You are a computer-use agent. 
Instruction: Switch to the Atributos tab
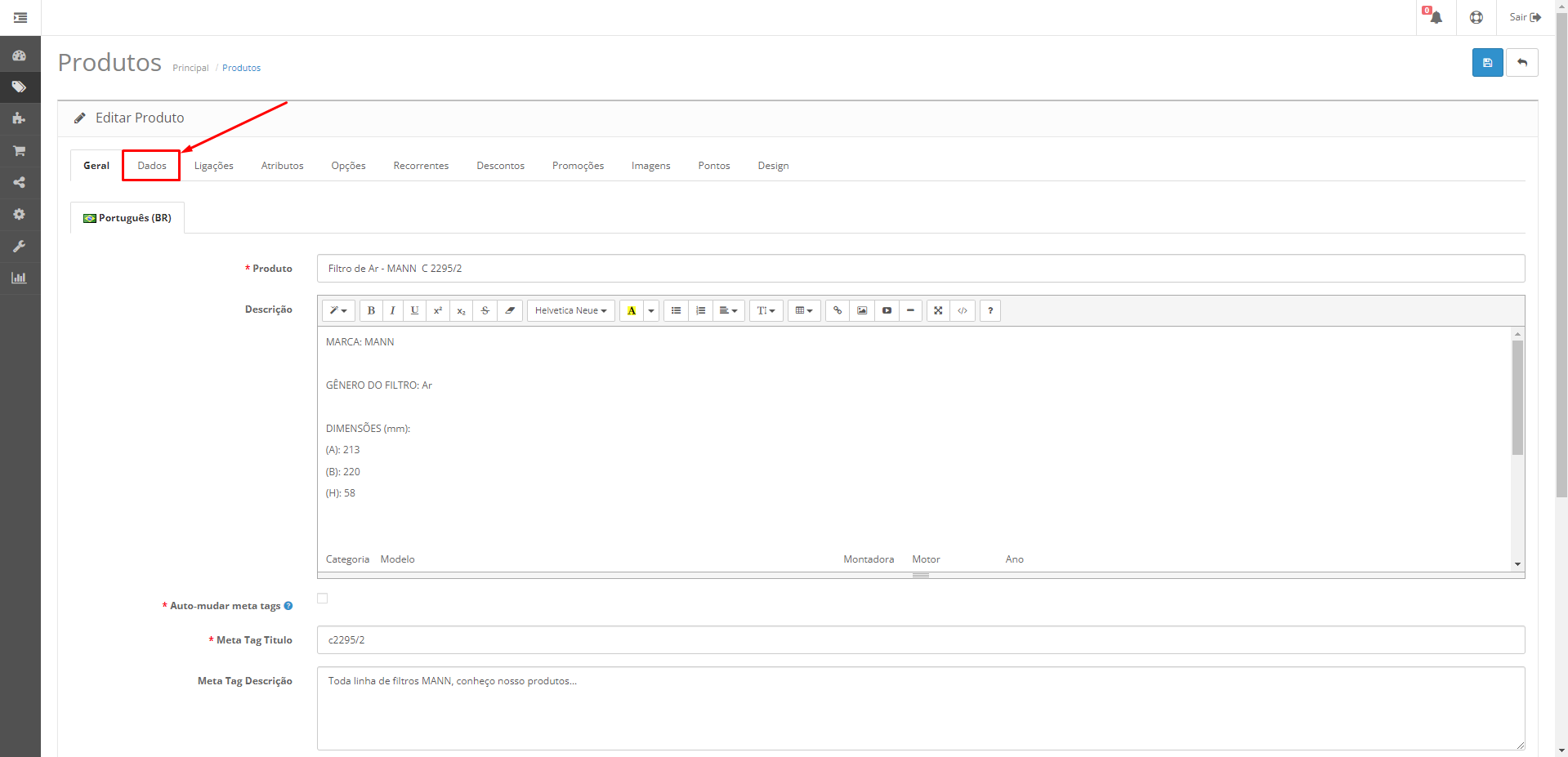[x=283, y=166]
